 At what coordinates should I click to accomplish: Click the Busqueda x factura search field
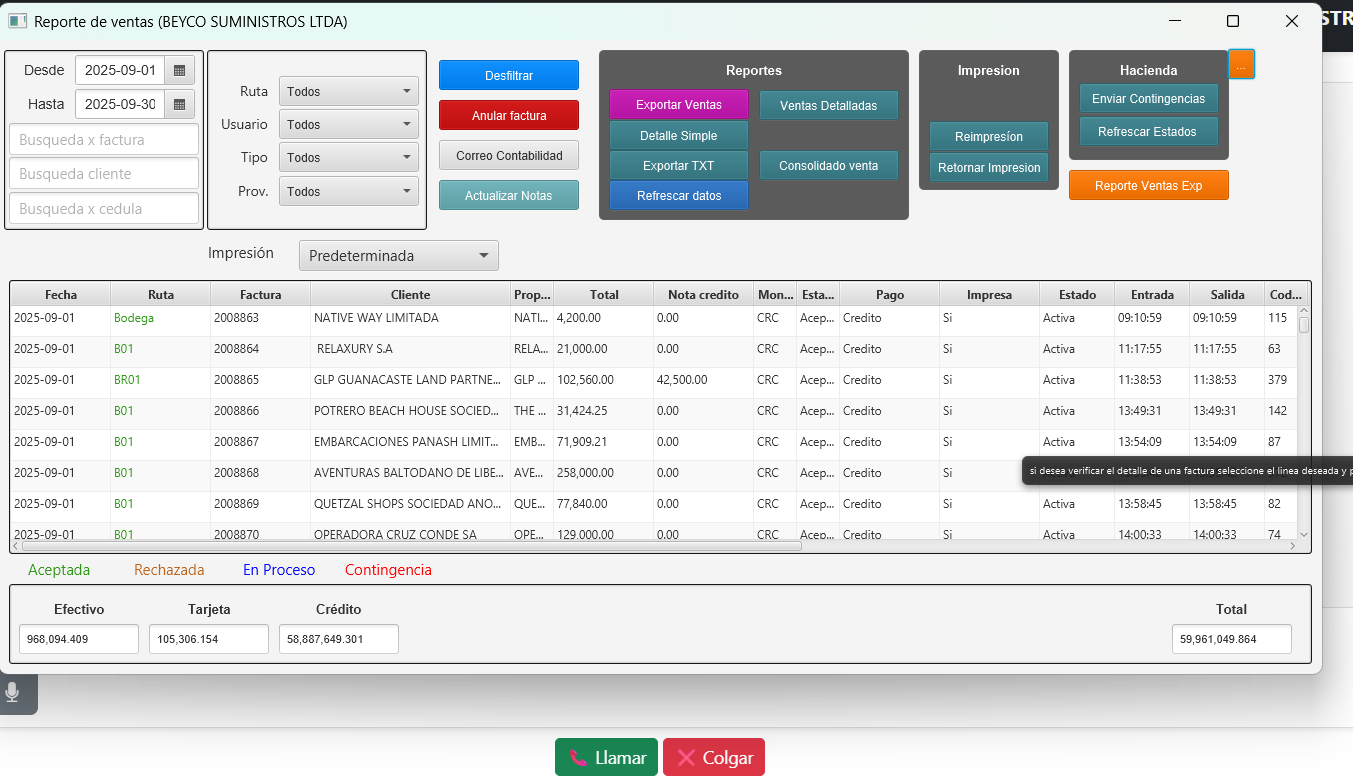tap(104, 140)
